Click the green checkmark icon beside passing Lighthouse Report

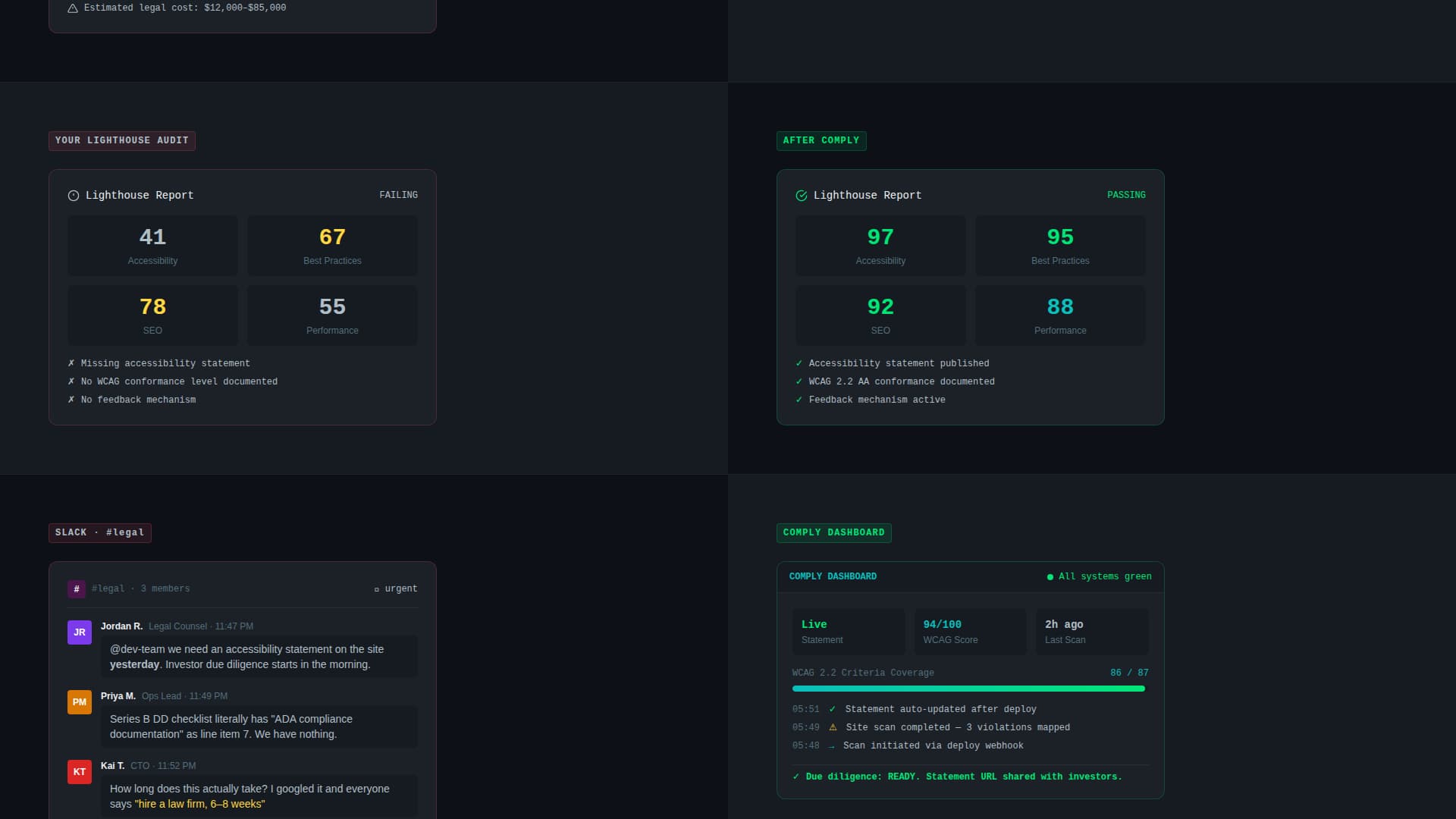(x=801, y=196)
